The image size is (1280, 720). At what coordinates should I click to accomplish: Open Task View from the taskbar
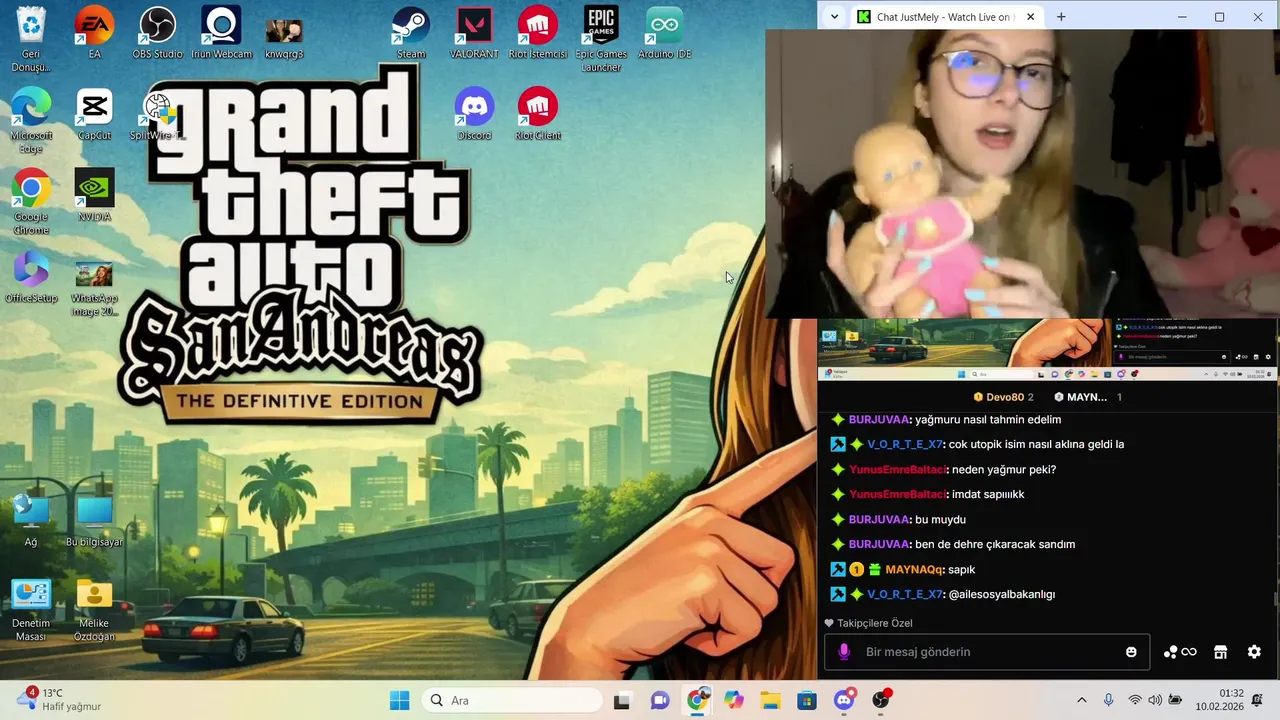[622, 701]
